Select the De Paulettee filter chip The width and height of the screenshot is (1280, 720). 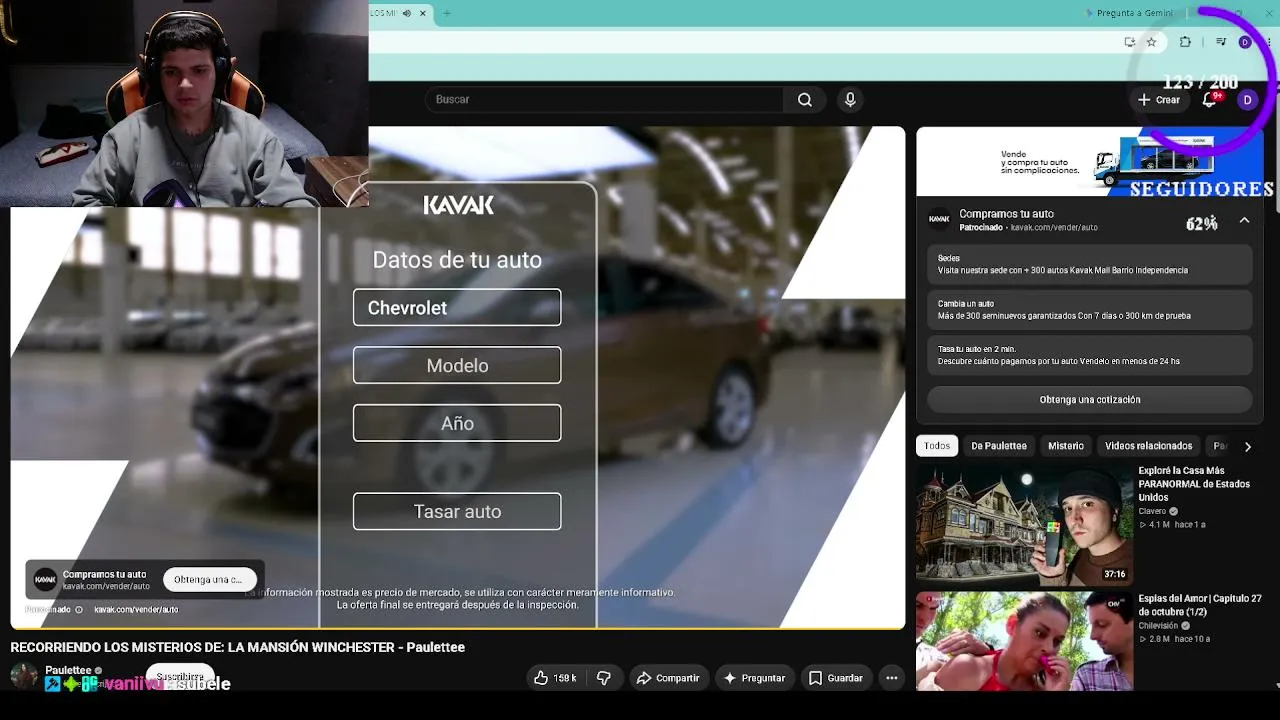point(999,446)
